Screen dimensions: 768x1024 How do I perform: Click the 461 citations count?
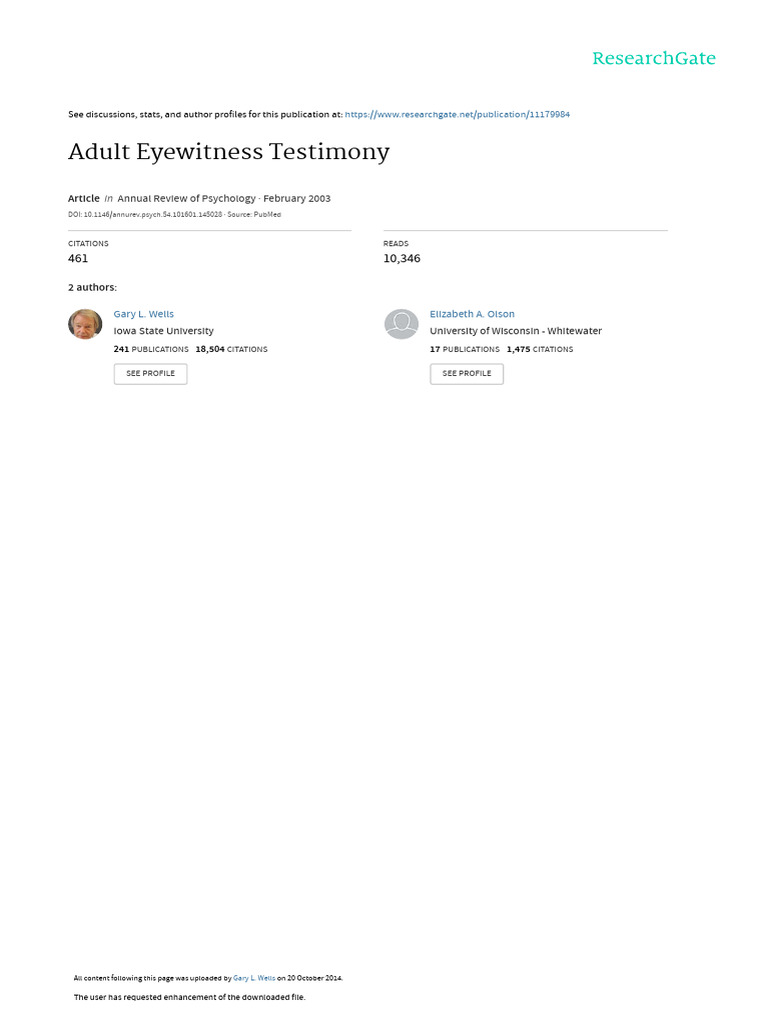tap(78, 258)
